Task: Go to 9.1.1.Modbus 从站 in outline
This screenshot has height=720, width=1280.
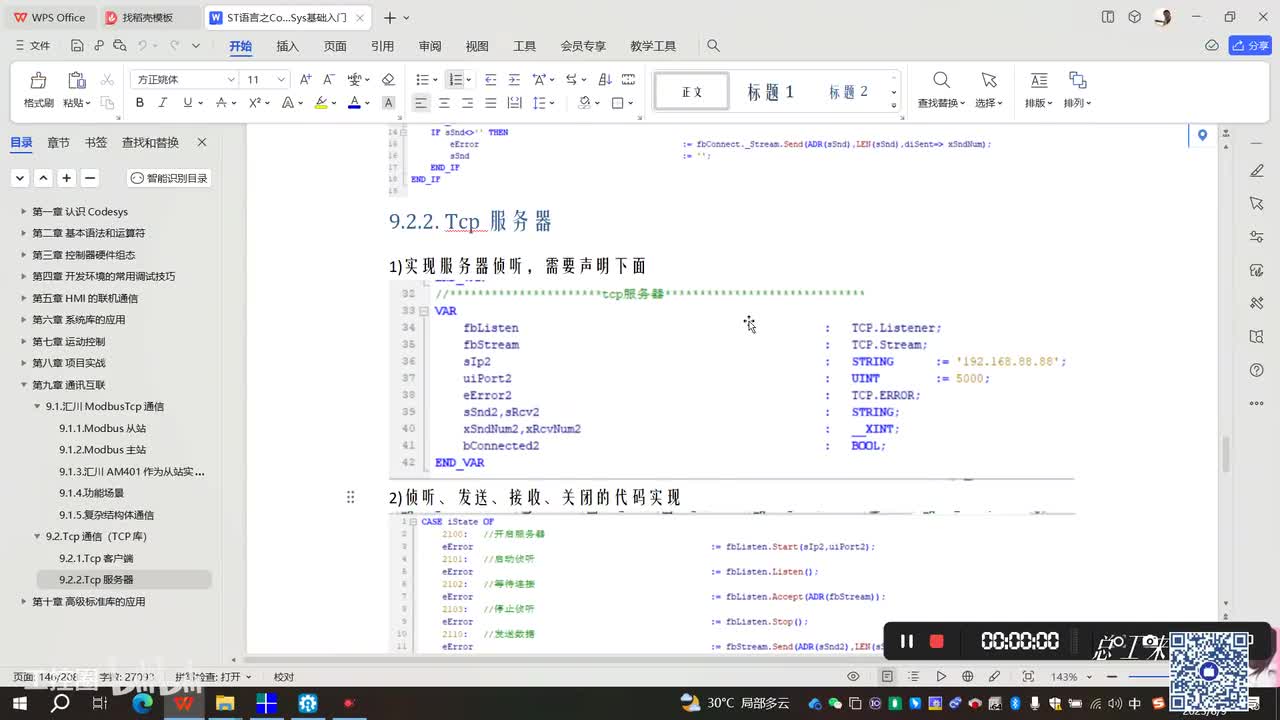Action: tap(102, 428)
